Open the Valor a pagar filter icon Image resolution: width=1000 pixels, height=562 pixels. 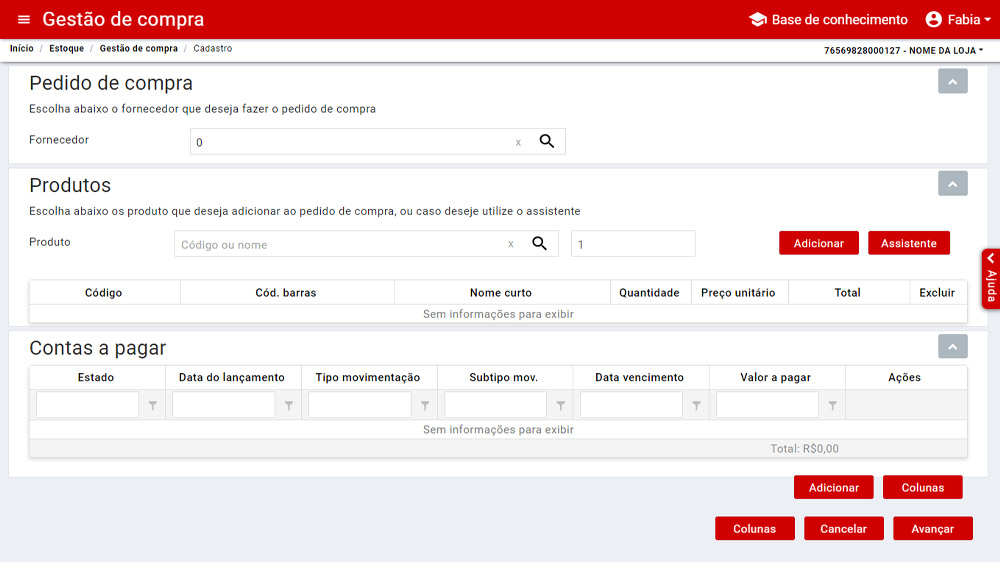pyautogui.click(x=832, y=405)
